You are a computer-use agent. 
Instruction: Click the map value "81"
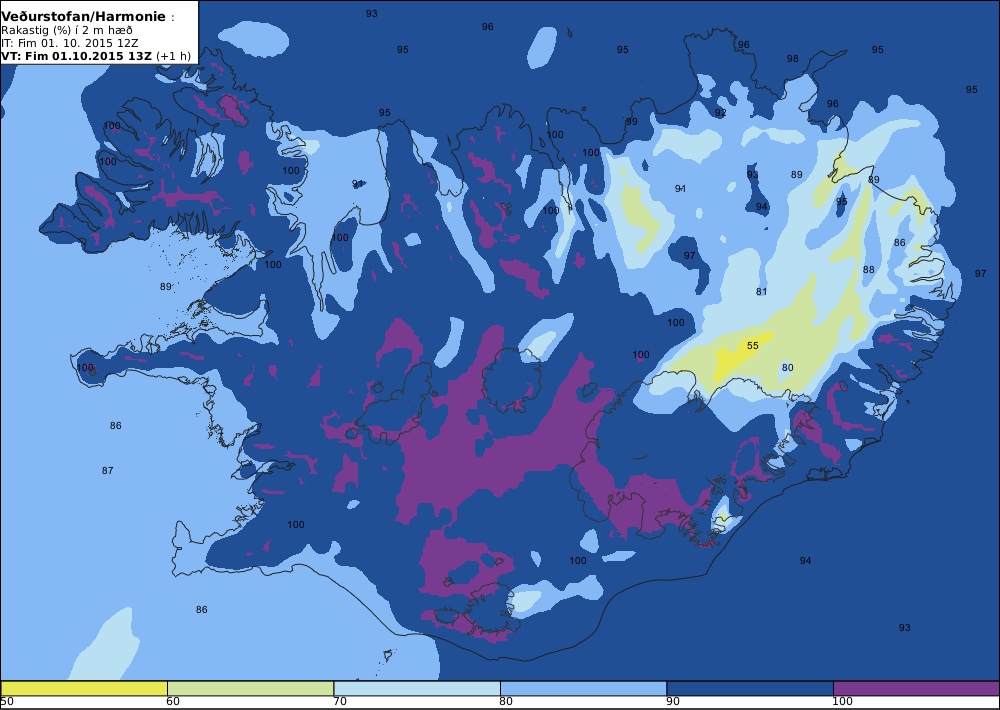click(761, 292)
